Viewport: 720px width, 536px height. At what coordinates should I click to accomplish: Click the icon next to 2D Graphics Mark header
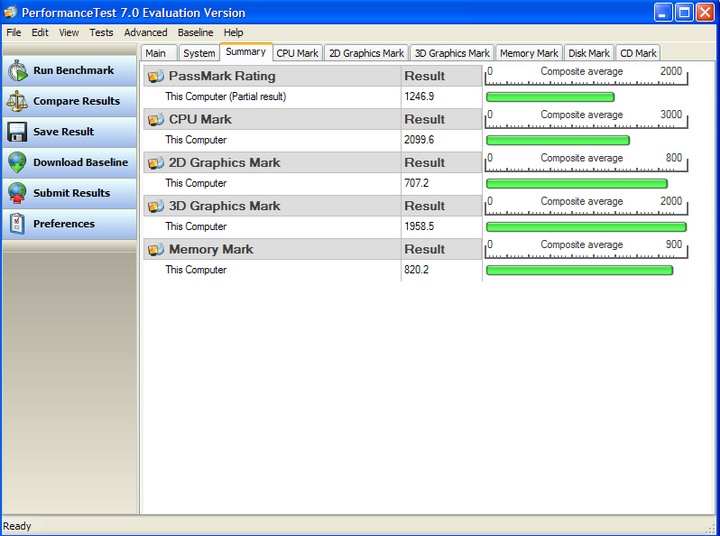point(156,163)
